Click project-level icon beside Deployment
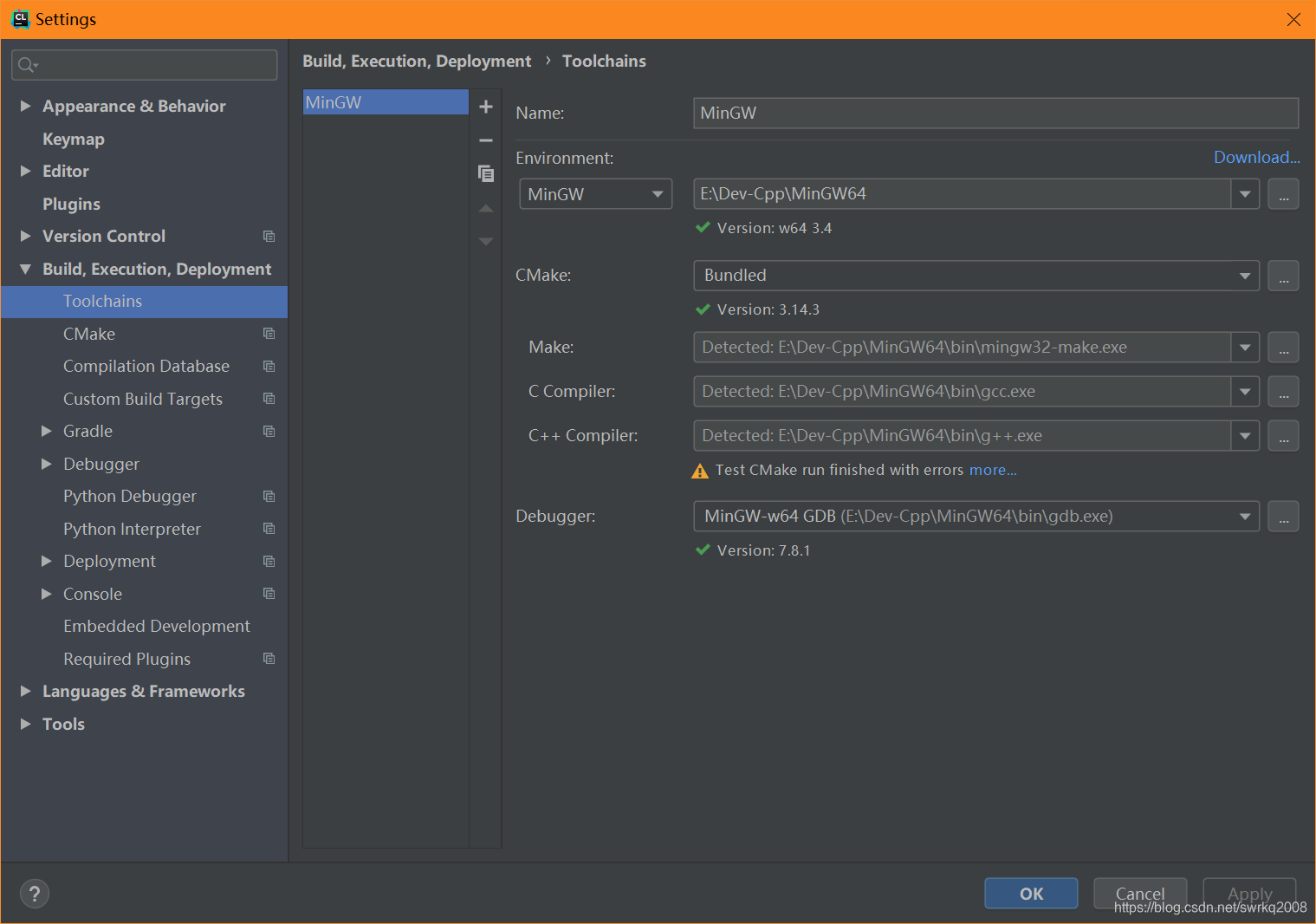Image resolution: width=1316 pixels, height=924 pixels. (x=269, y=562)
